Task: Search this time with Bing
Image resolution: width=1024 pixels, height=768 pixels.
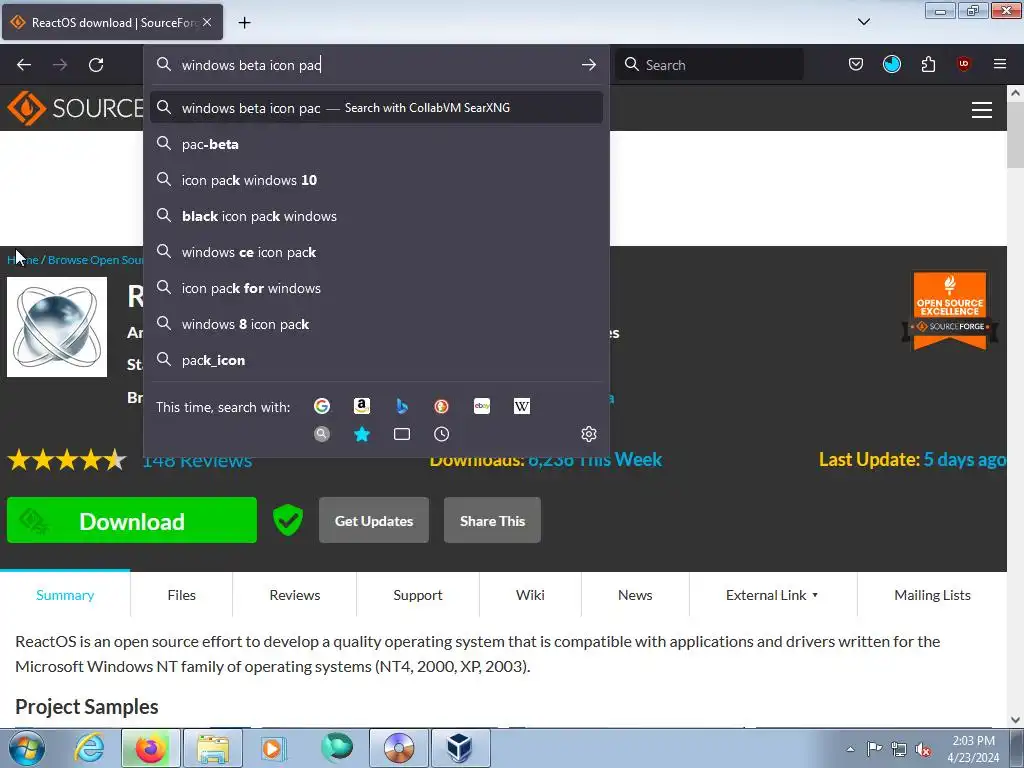Action: tap(402, 406)
